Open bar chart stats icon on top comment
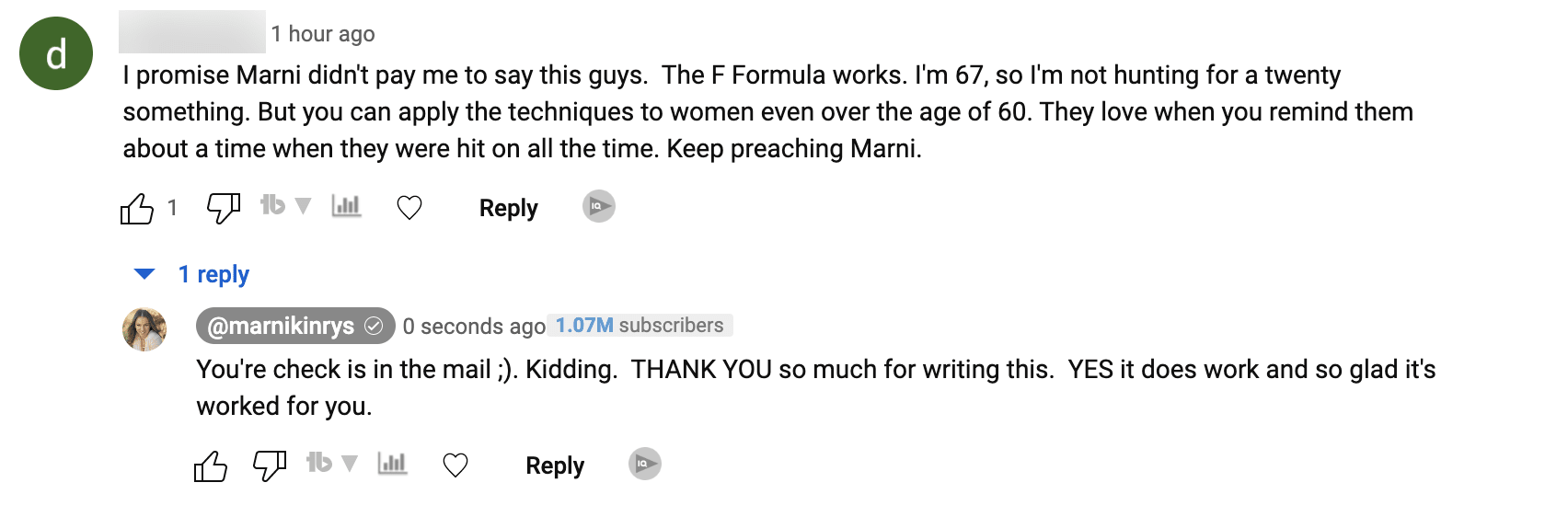Image resolution: width=1568 pixels, height=517 pixels. [x=346, y=206]
